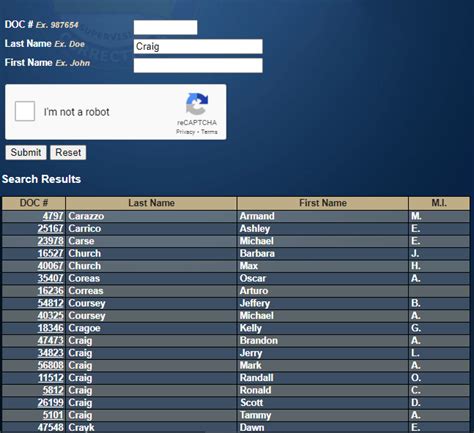
Task: Open DOC number 18346 for Cragoe
Action: tap(50, 328)
